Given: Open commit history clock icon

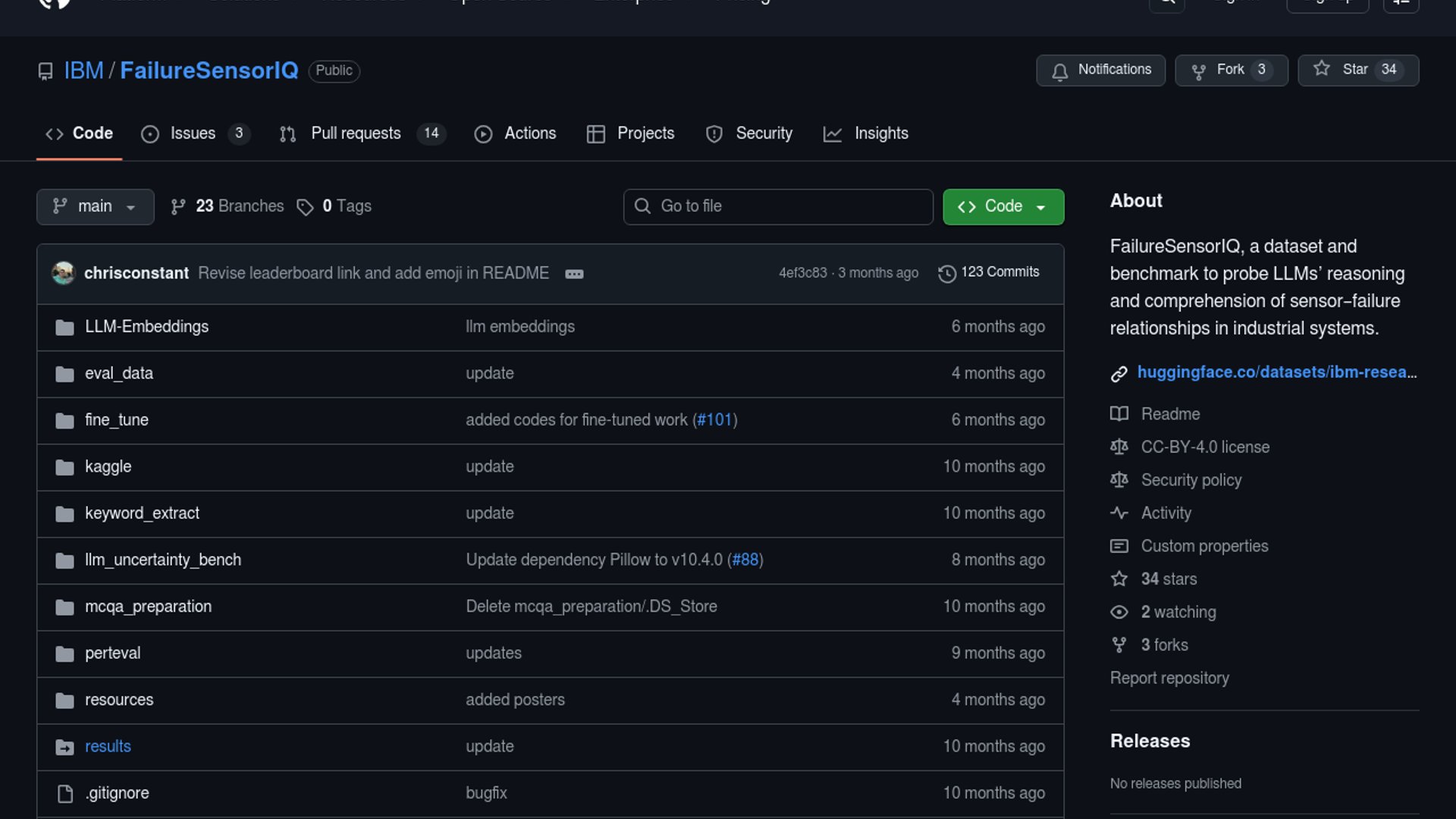Looking at the screenshot, I should [x=946, y=273].
